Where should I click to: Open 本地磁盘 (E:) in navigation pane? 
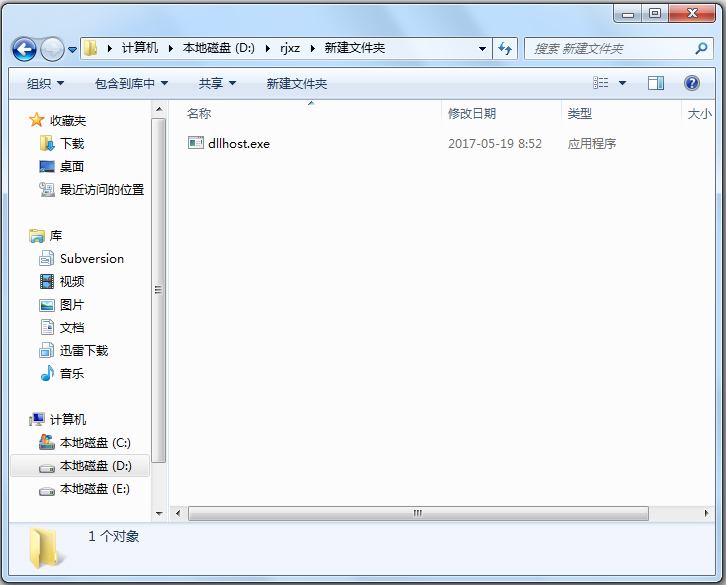tap(95, 489)
